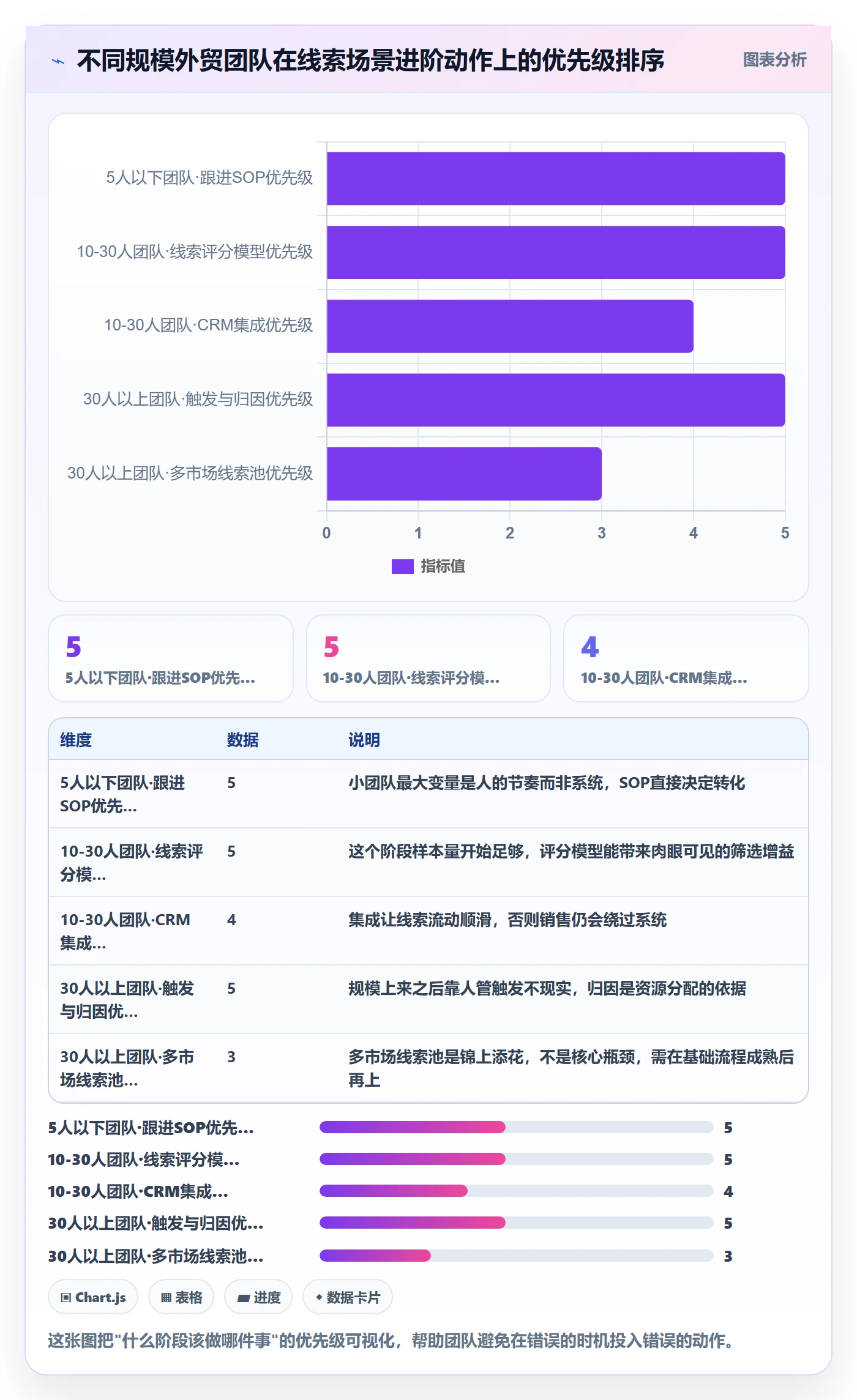Open the stat card "10-30人团队·CRM集成…"
857x1400 pixels.
click(686, 658)
